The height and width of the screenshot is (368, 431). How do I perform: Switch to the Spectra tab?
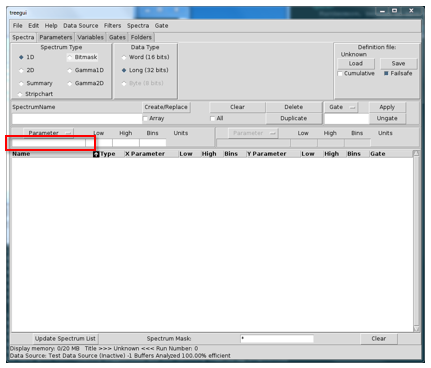[x=23, y=37]
